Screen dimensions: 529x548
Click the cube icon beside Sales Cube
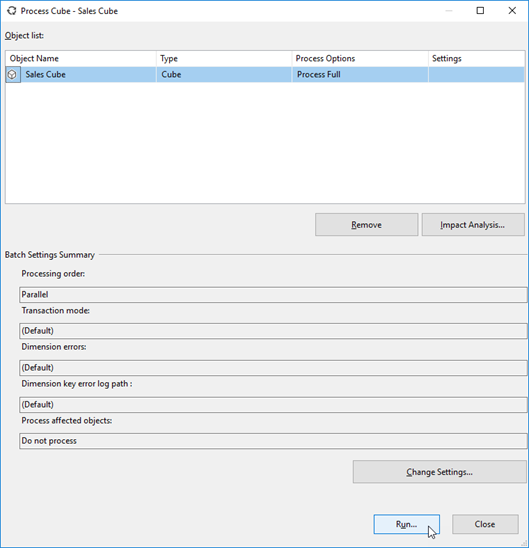pos(13,74)
